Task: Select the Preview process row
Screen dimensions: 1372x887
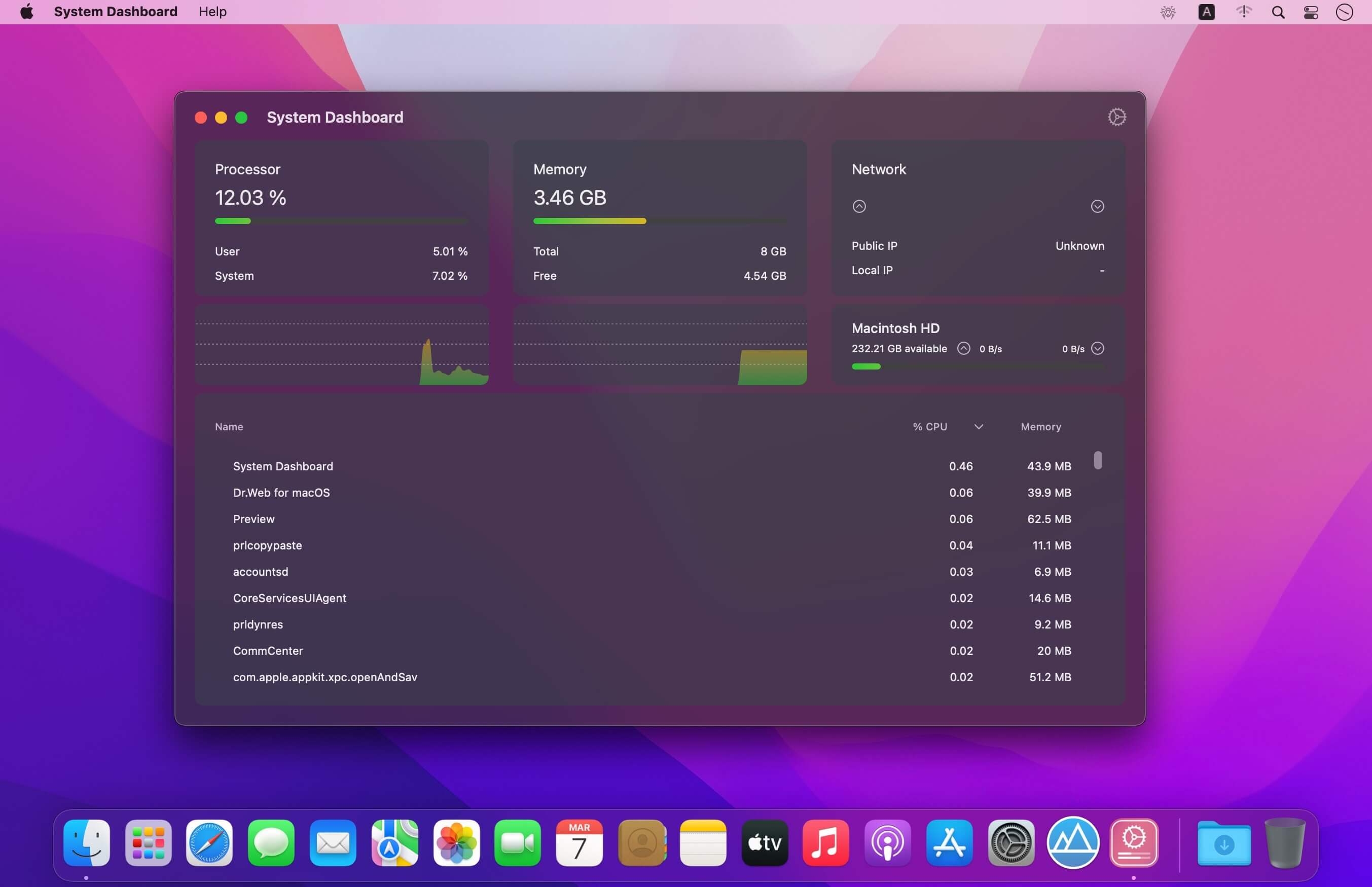Action: (x=254, y=519)
